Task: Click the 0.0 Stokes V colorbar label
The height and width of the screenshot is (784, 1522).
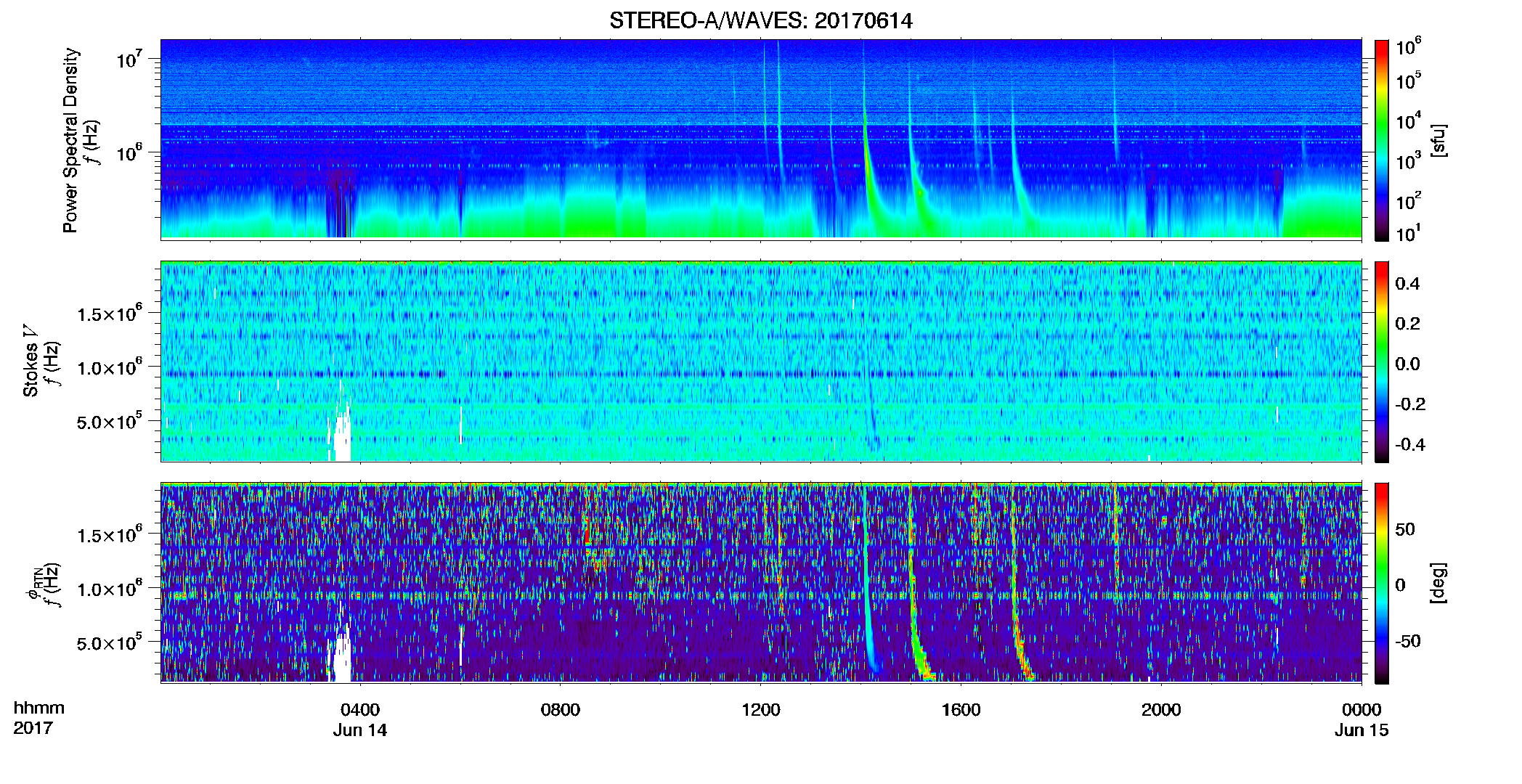Action: [1407, 364]
